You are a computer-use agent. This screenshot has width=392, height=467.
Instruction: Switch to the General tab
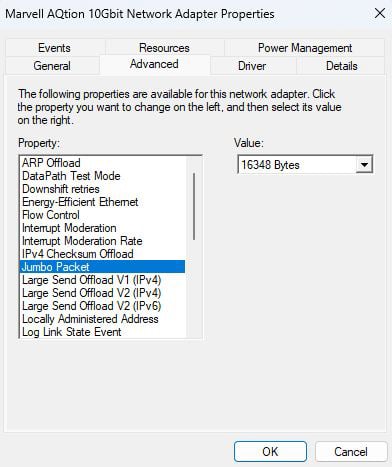52,66
